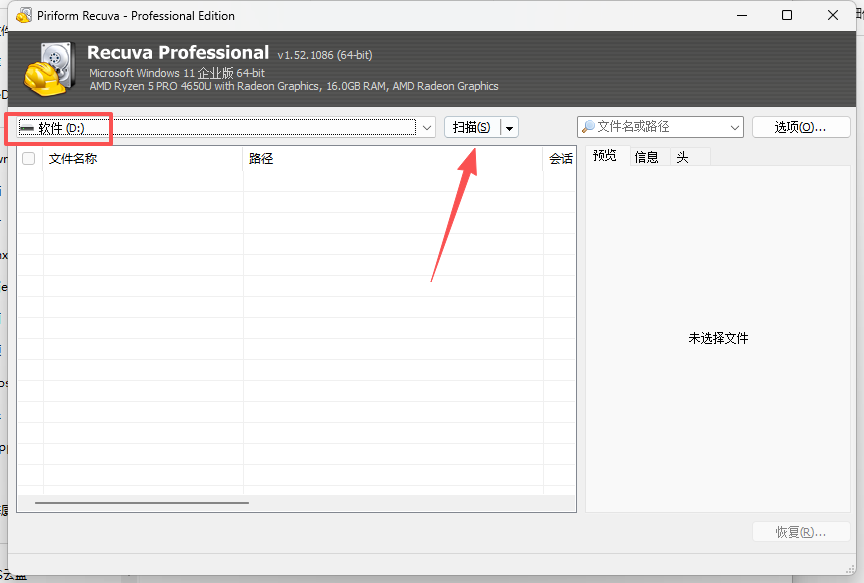
Task: Open the 文件名或路径 filter dropdown arrow
Action: click(x=735, y=127)
